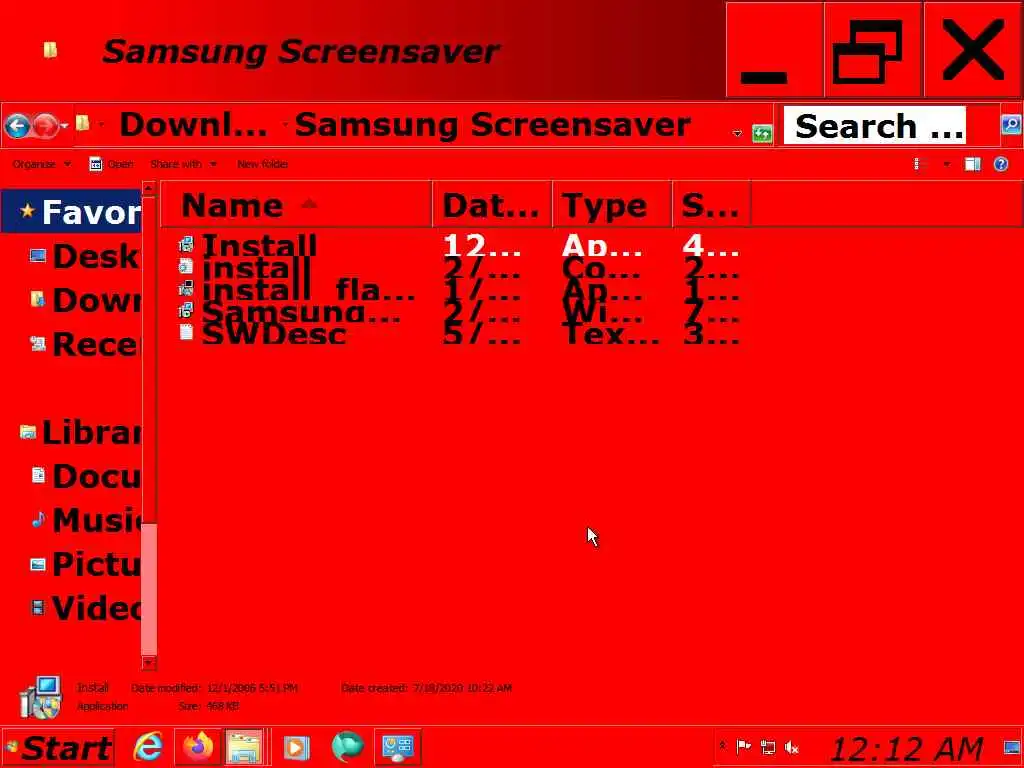Launch Firefox from the taskbar
The height and width of the screenshot is (768, 1024).
(198, 747)
